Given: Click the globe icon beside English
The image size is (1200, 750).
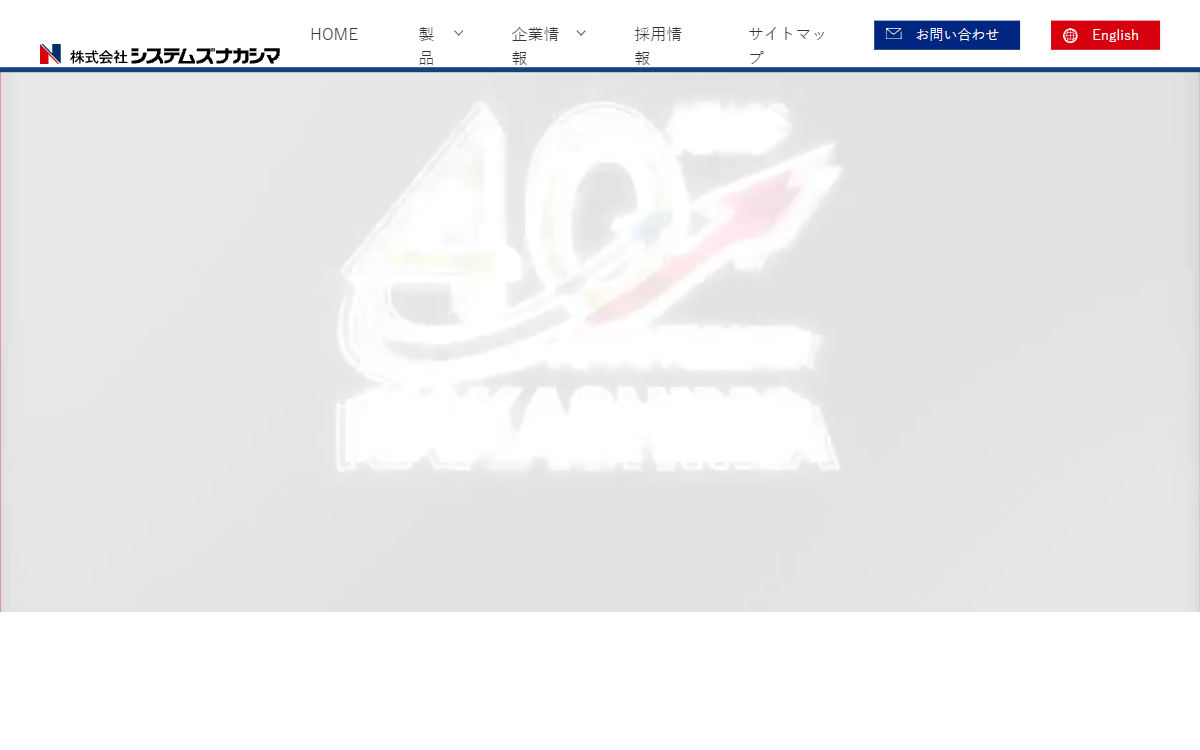Looking at the screenshot, I should (x=1071, y=35).
